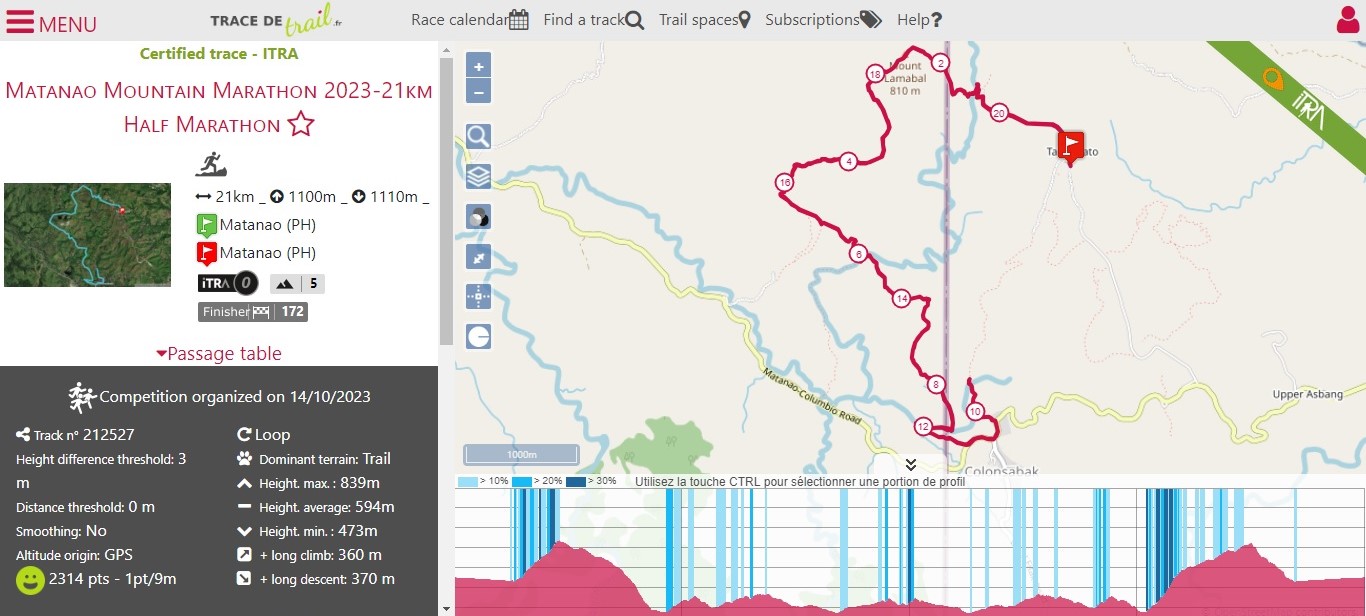
Task: Open map search magnifier tool
Action: (478, 137)
